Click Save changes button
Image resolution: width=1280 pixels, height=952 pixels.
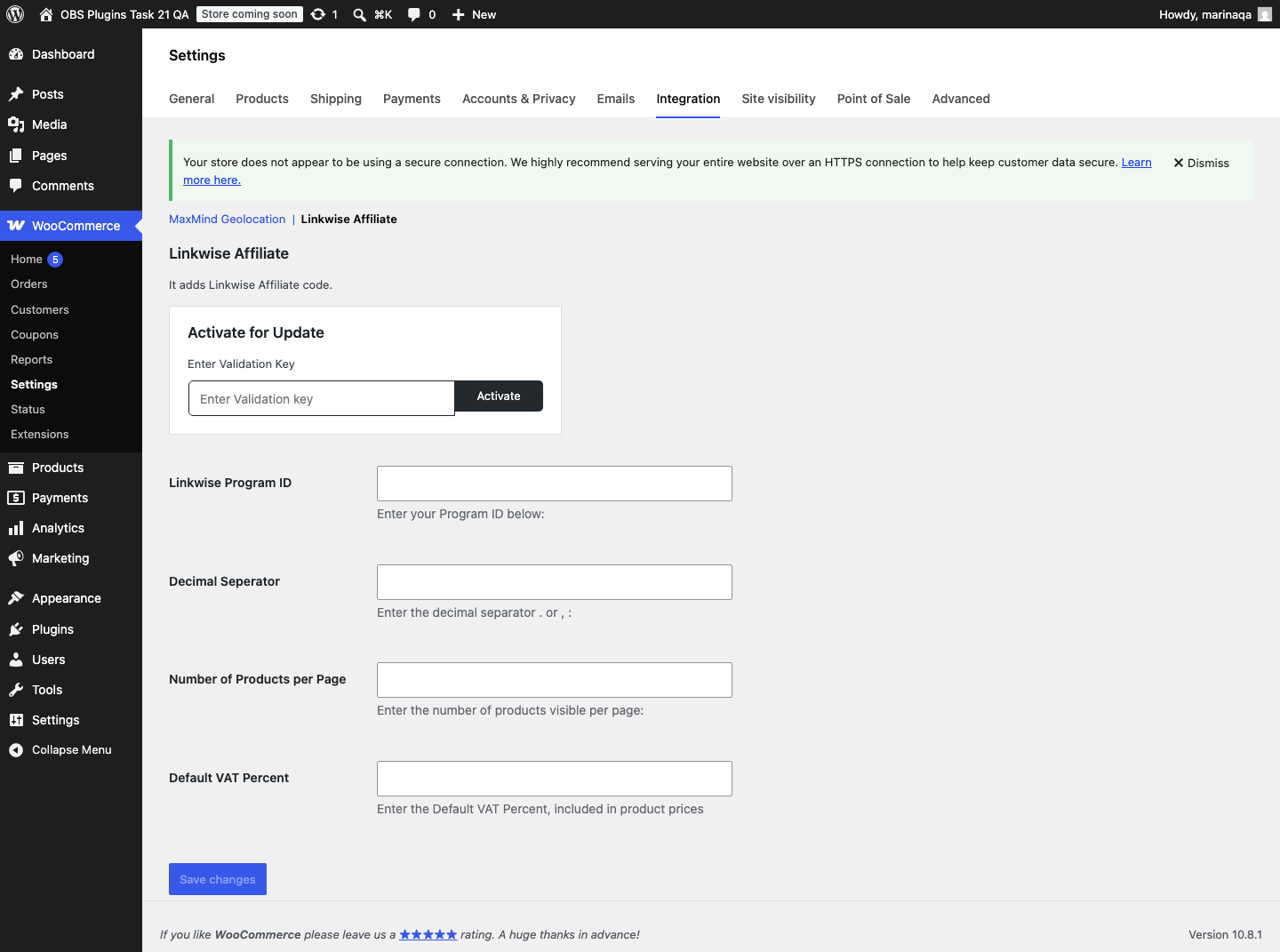[x=218, y=879]
